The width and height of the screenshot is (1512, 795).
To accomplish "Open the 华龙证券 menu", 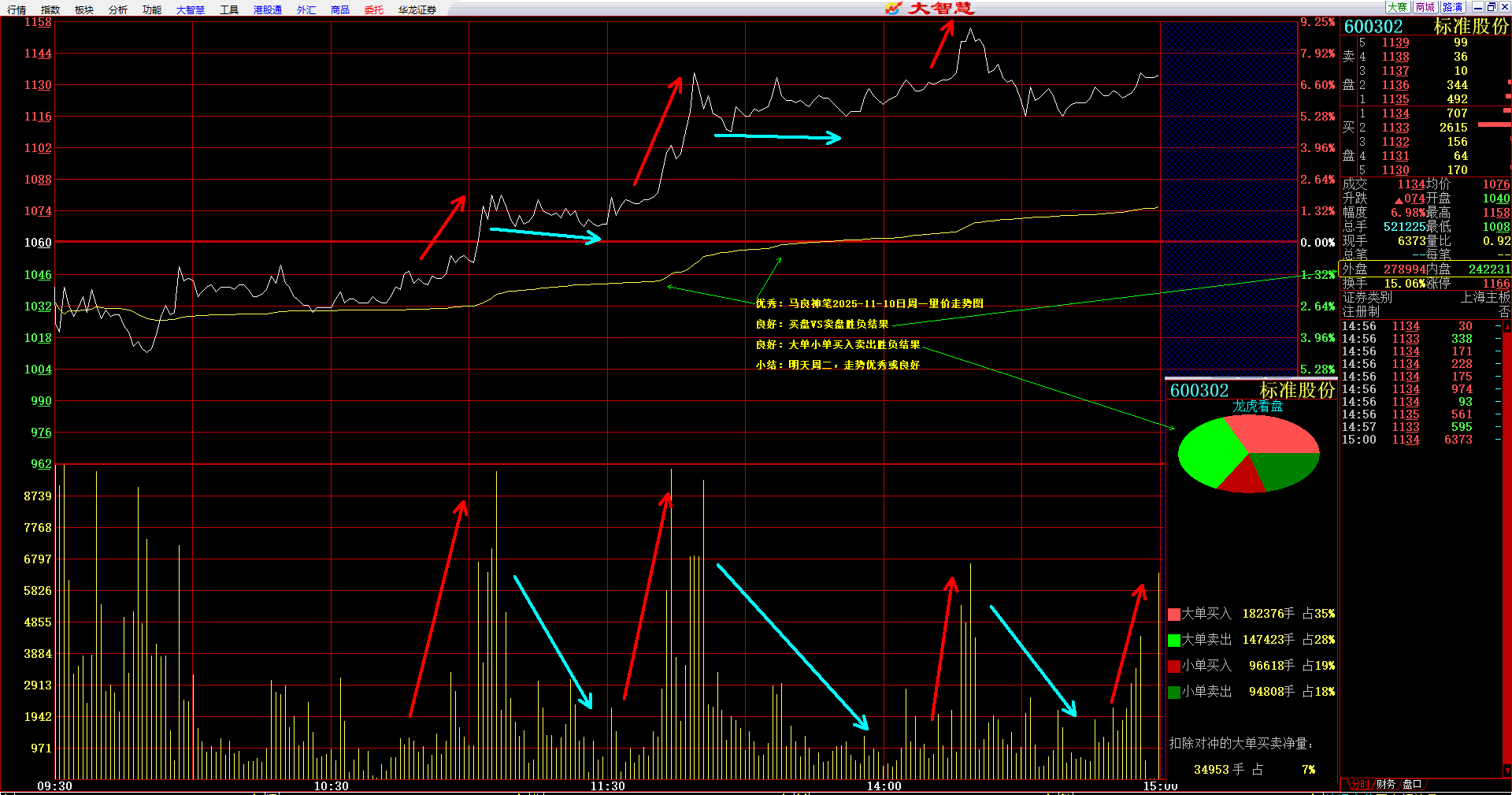I will [x=417, y=9].
